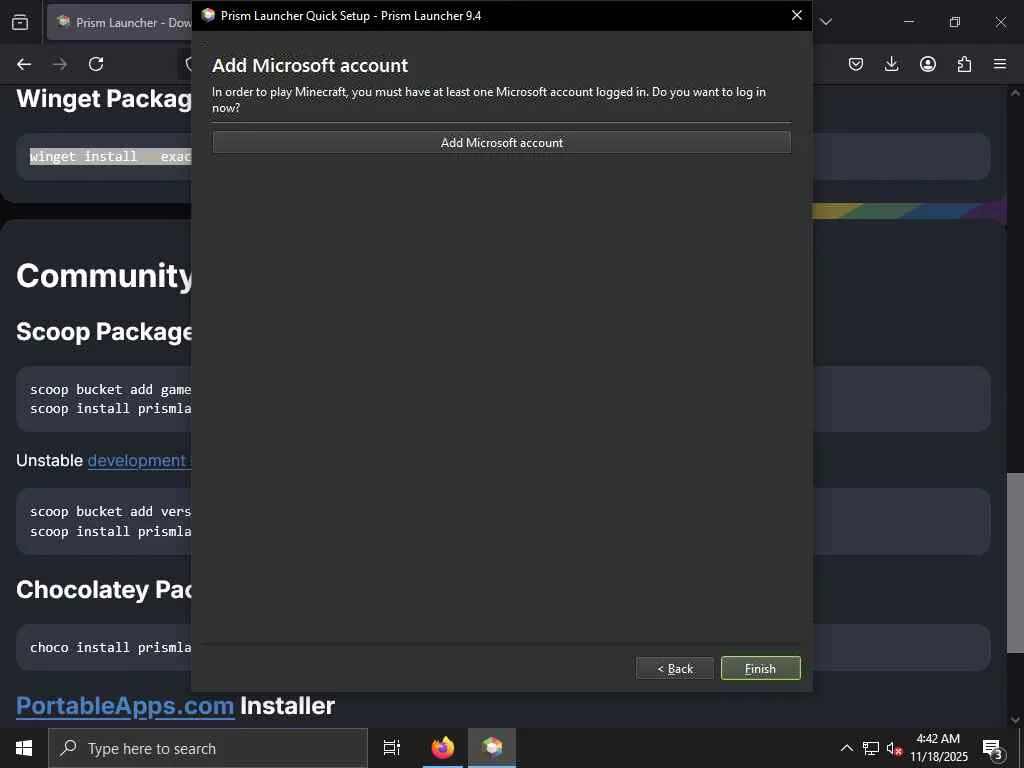Open the clock and date flyout

click(938, 748)
